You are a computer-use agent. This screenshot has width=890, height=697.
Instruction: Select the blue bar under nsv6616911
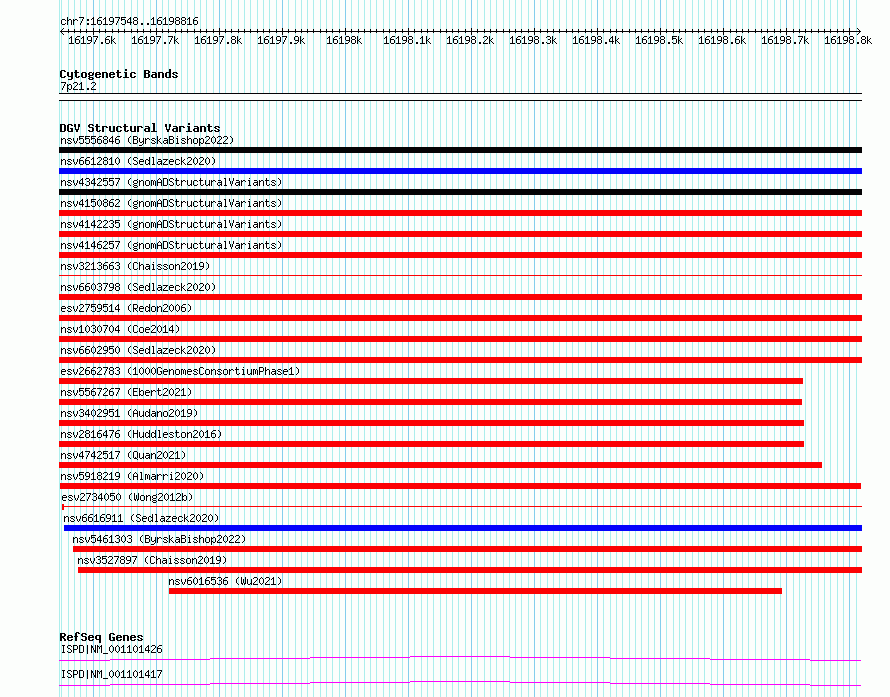[x=463, y=528]
